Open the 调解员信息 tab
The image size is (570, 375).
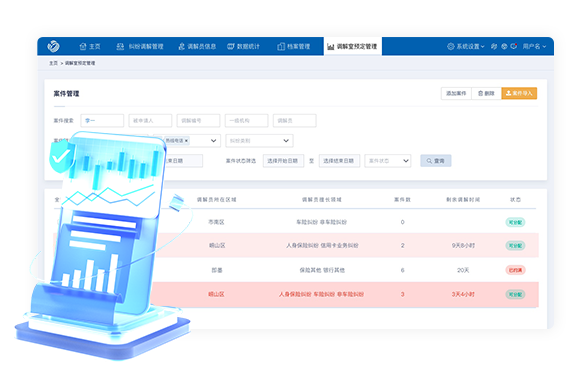[197, 46]
